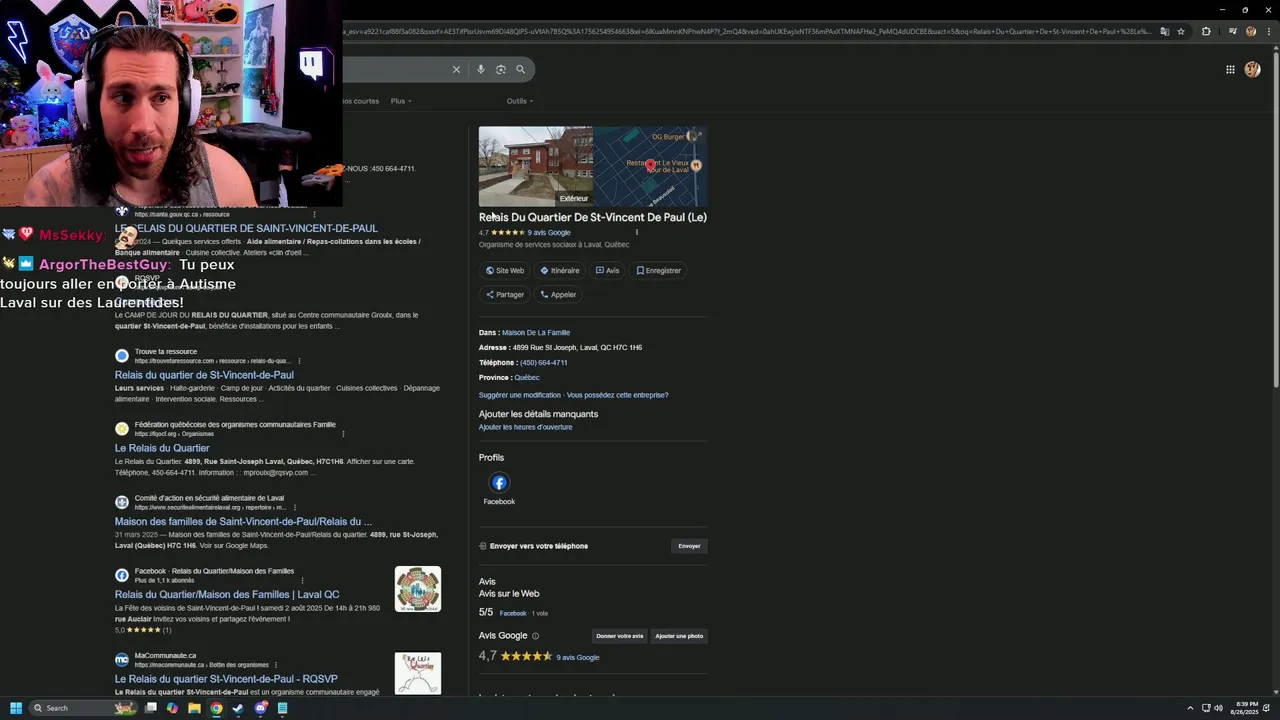Open the map thumbnail in knowledge panel
Viewport: 1280px width, 720px height.
[651, 166]
